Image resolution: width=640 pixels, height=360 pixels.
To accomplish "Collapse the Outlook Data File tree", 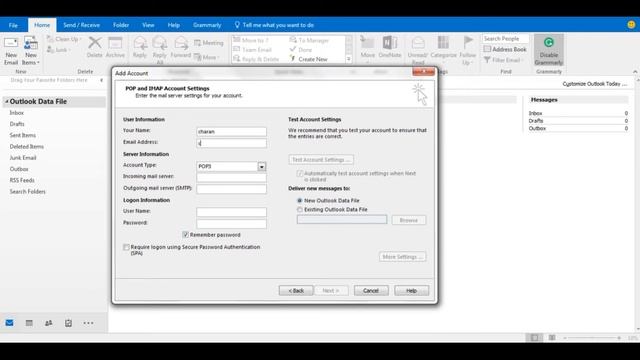I will (7, 101).
